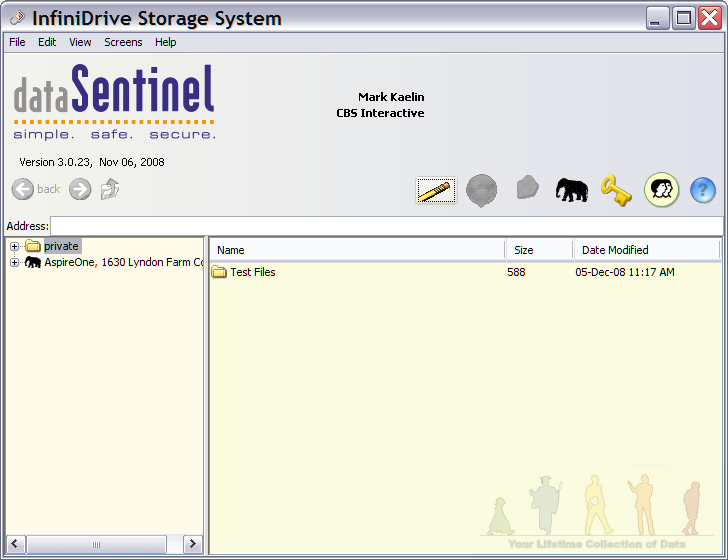Expand the AspireOne tree node
728x560 pixels.
(x=14, y=262)
